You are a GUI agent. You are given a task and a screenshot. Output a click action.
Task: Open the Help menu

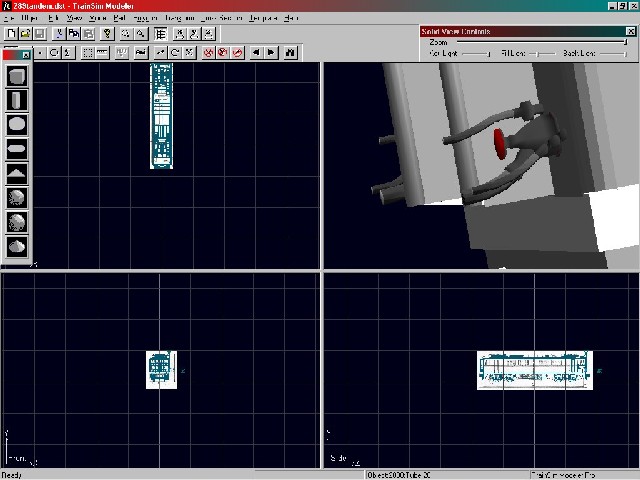point(291,18)
